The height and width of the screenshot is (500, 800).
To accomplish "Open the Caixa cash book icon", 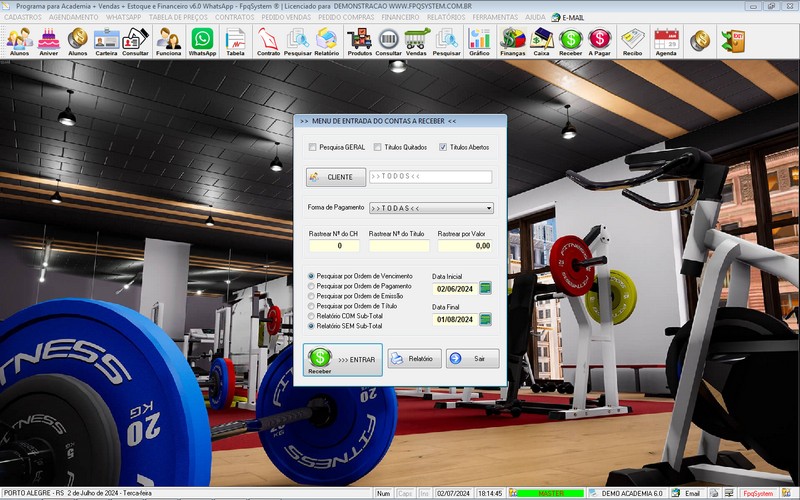I will click(x=541, y=42).
